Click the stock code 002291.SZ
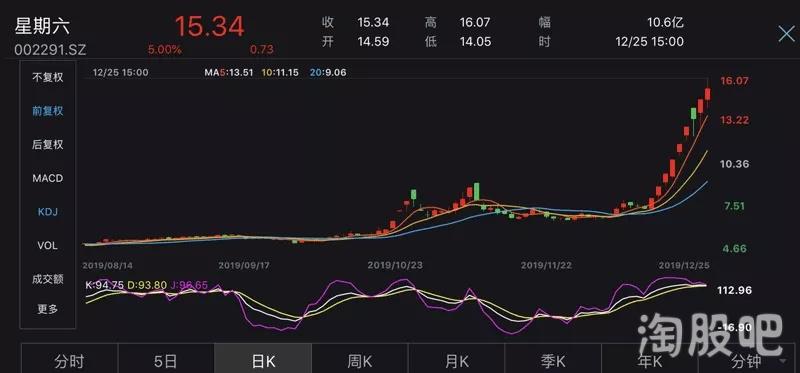Image resolution: width=800 pixels, height=373 pixels. coord(50,50)
